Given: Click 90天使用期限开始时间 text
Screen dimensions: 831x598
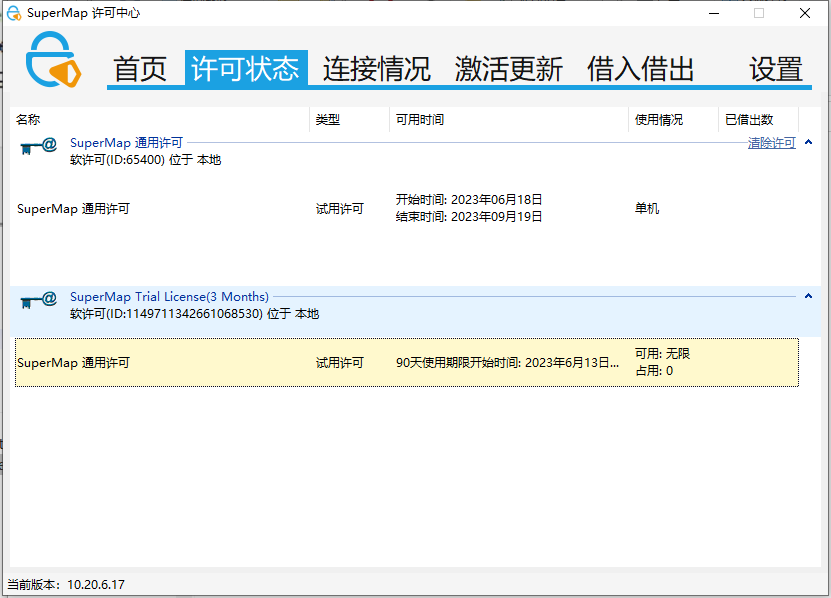Looking at the screenshot, I should (x=507, y=363).
